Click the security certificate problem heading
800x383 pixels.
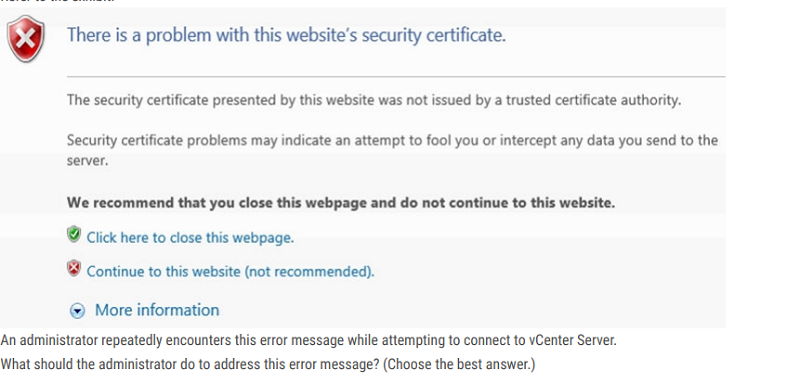(x=286, y=35)
